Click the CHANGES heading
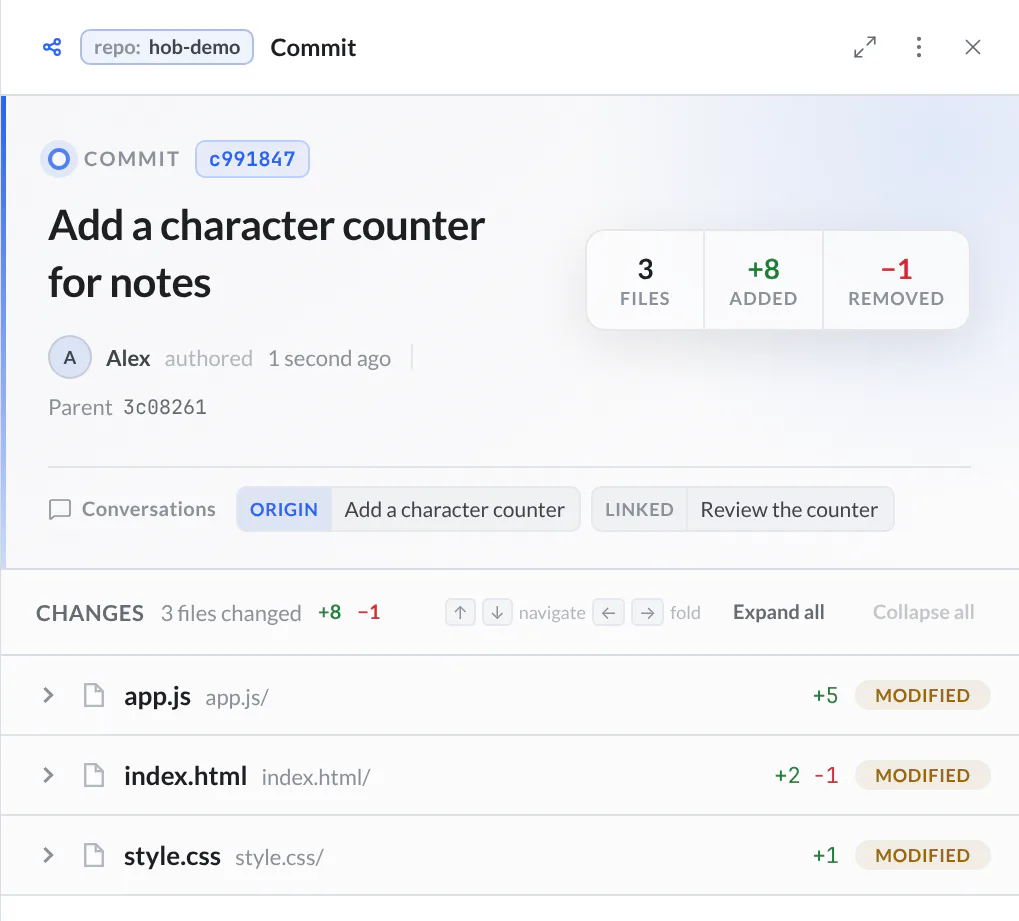The height and width of the screenshot is (921, 1019). click(90, 613)
